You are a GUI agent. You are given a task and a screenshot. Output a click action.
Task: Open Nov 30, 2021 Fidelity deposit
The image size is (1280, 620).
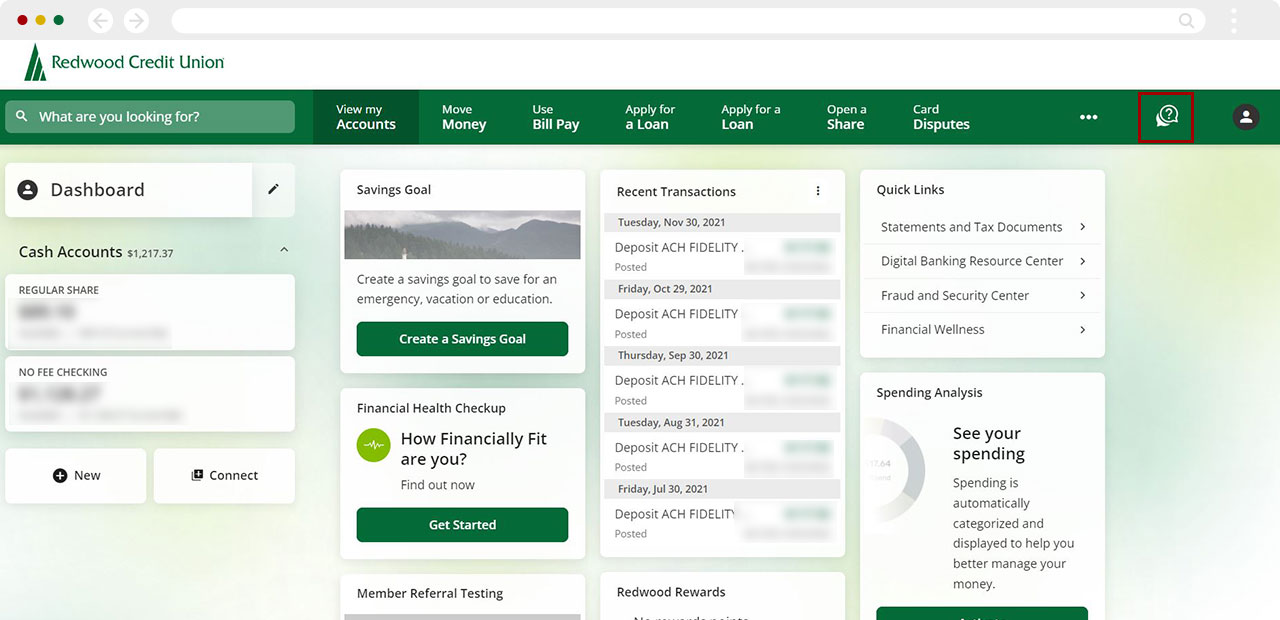(722, 256)
